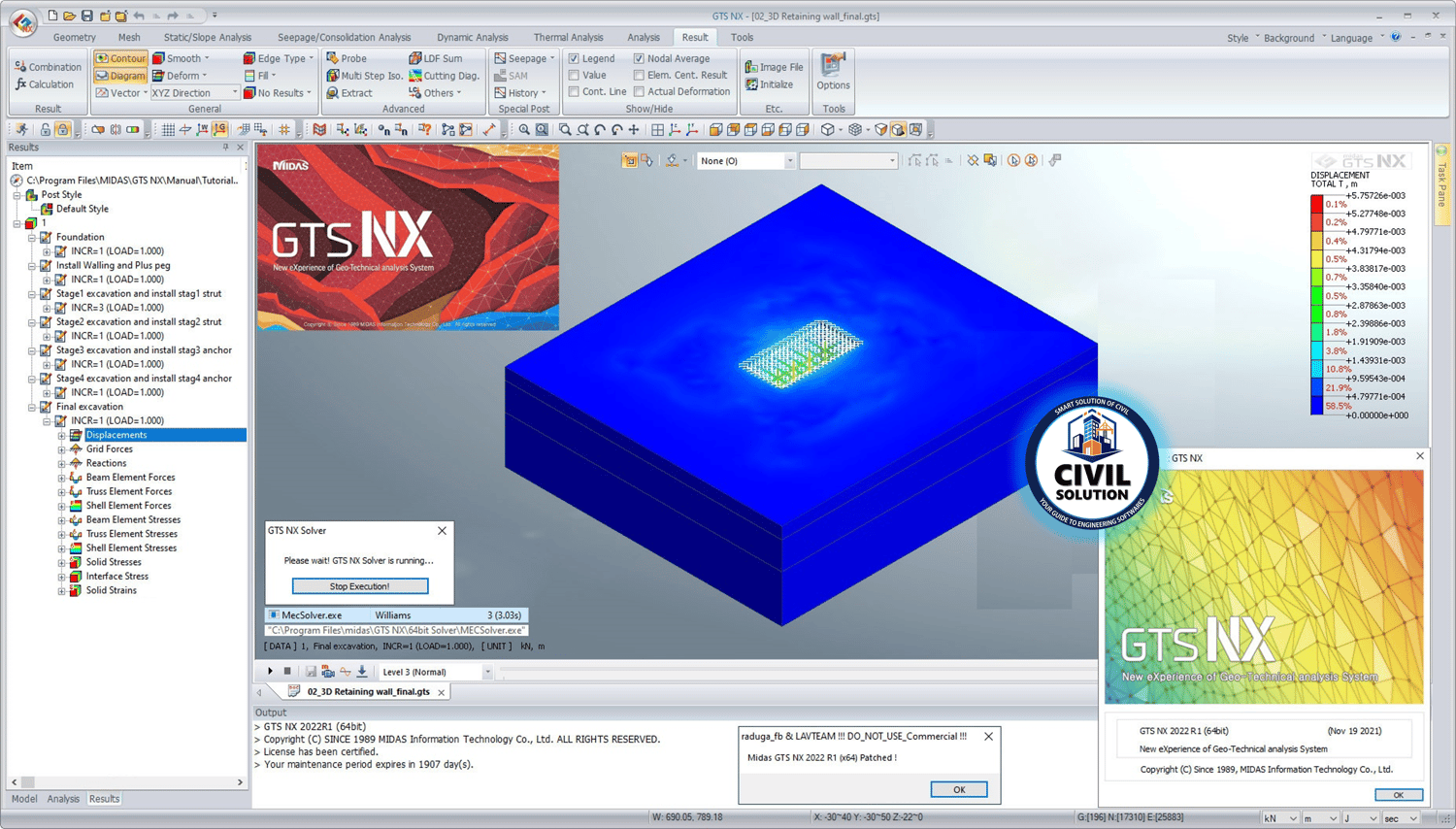This screenshot has height=829, width=1456.
Task: Collapse the Foundation tree node
Action: (32, 237)
